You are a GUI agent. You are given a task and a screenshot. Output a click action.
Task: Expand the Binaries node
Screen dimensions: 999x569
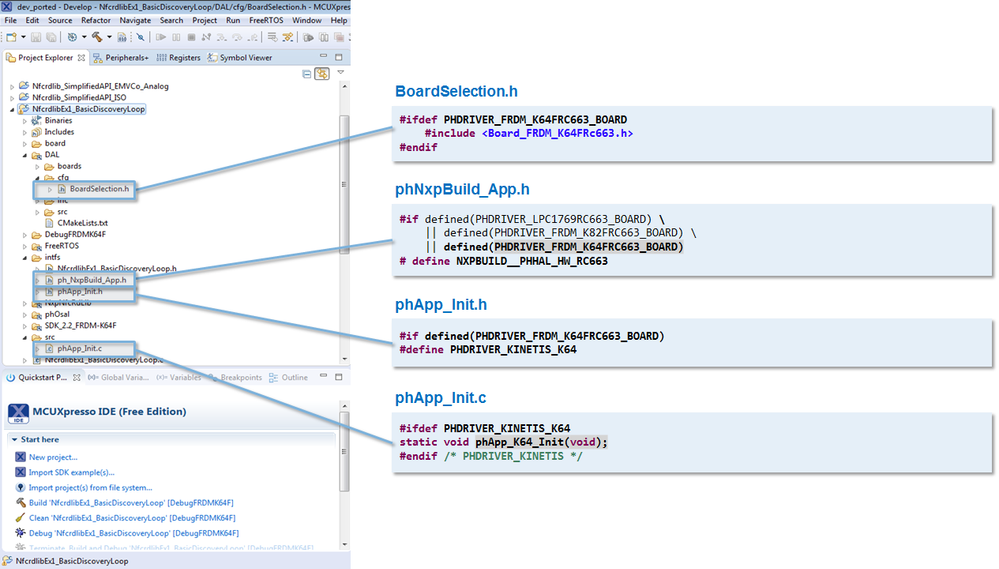(25, 121)
